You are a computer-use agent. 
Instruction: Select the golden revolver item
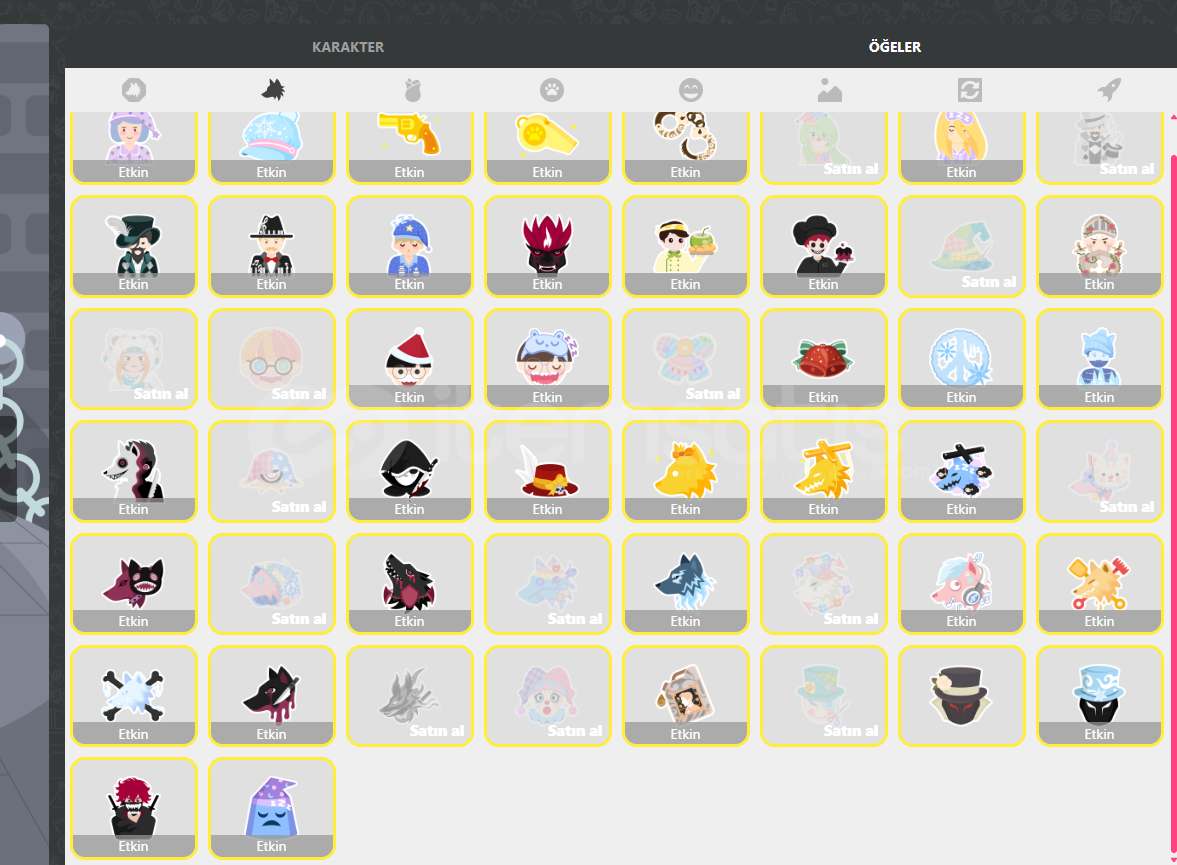[x=410, y=146]
